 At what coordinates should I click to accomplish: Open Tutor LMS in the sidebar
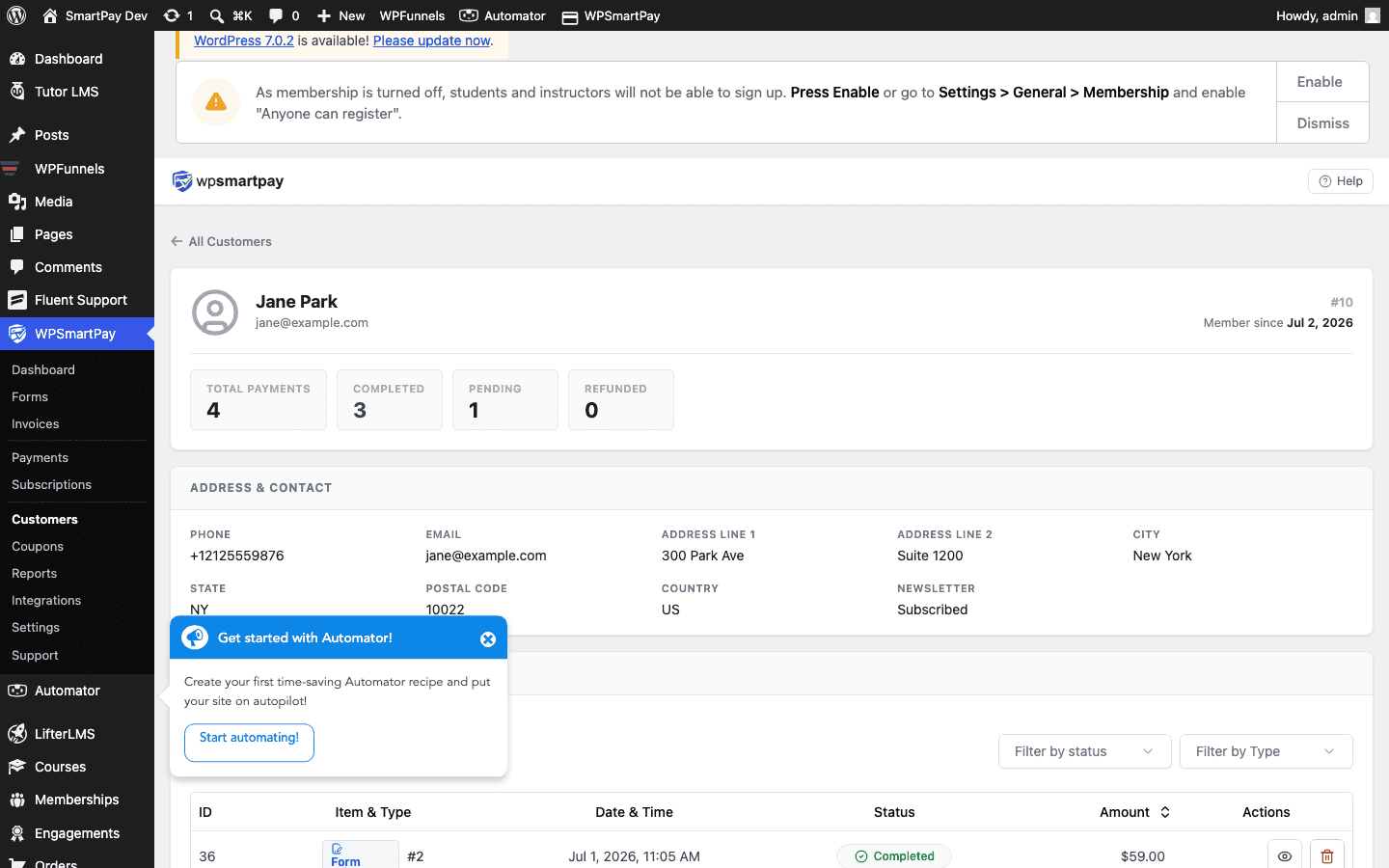pyautogui.click(x=77, y=92)
